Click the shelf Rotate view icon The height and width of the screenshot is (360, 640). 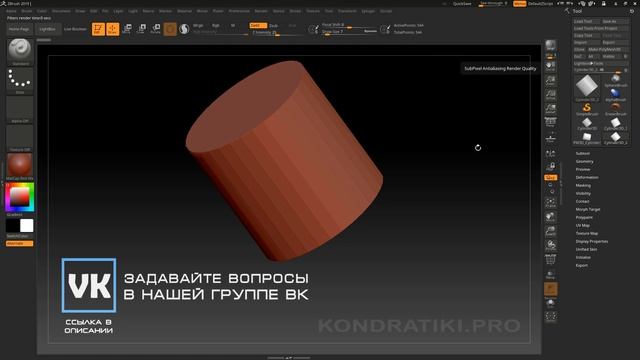(551, 245)
